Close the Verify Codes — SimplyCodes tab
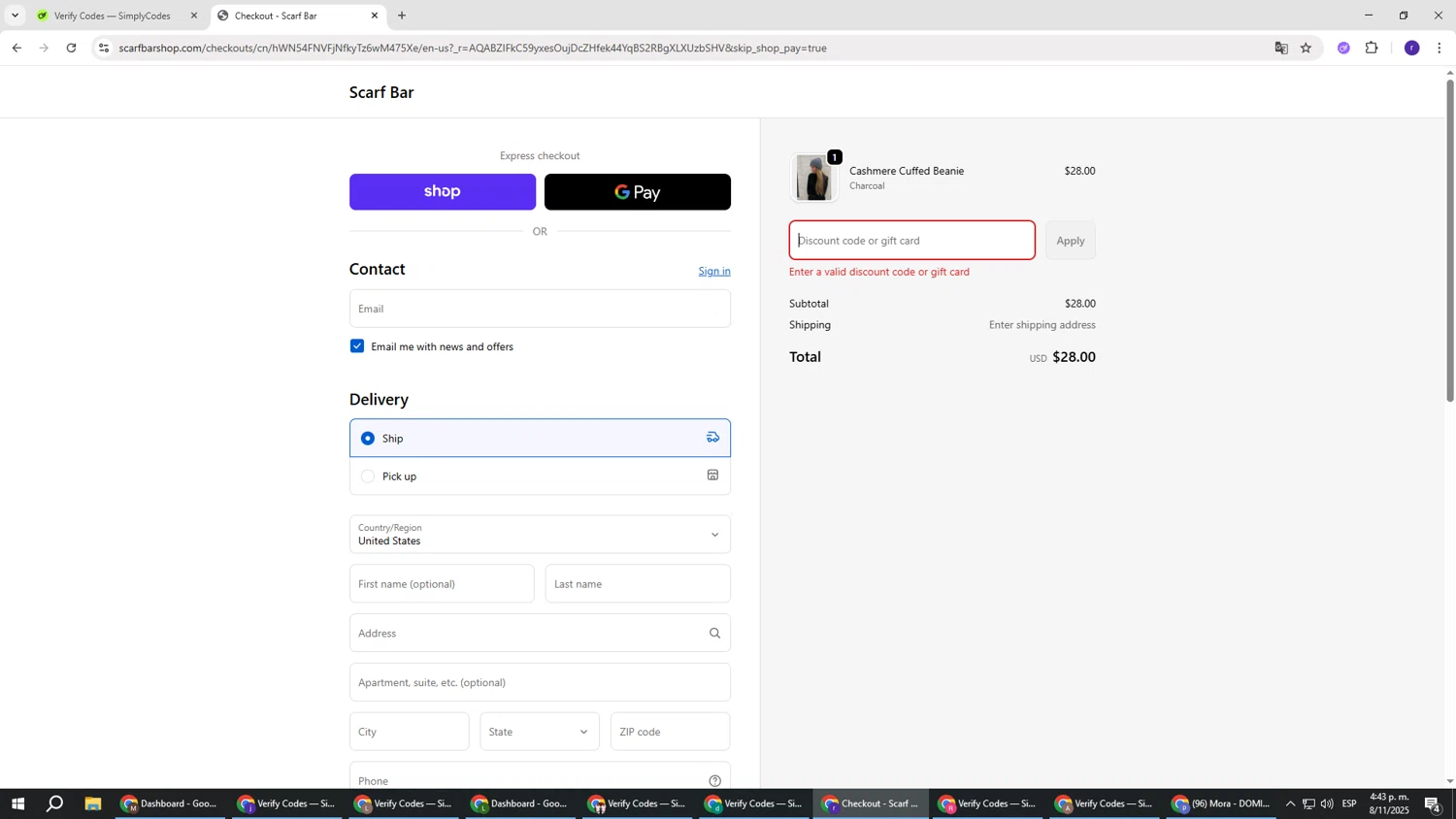 coord(194,16)
